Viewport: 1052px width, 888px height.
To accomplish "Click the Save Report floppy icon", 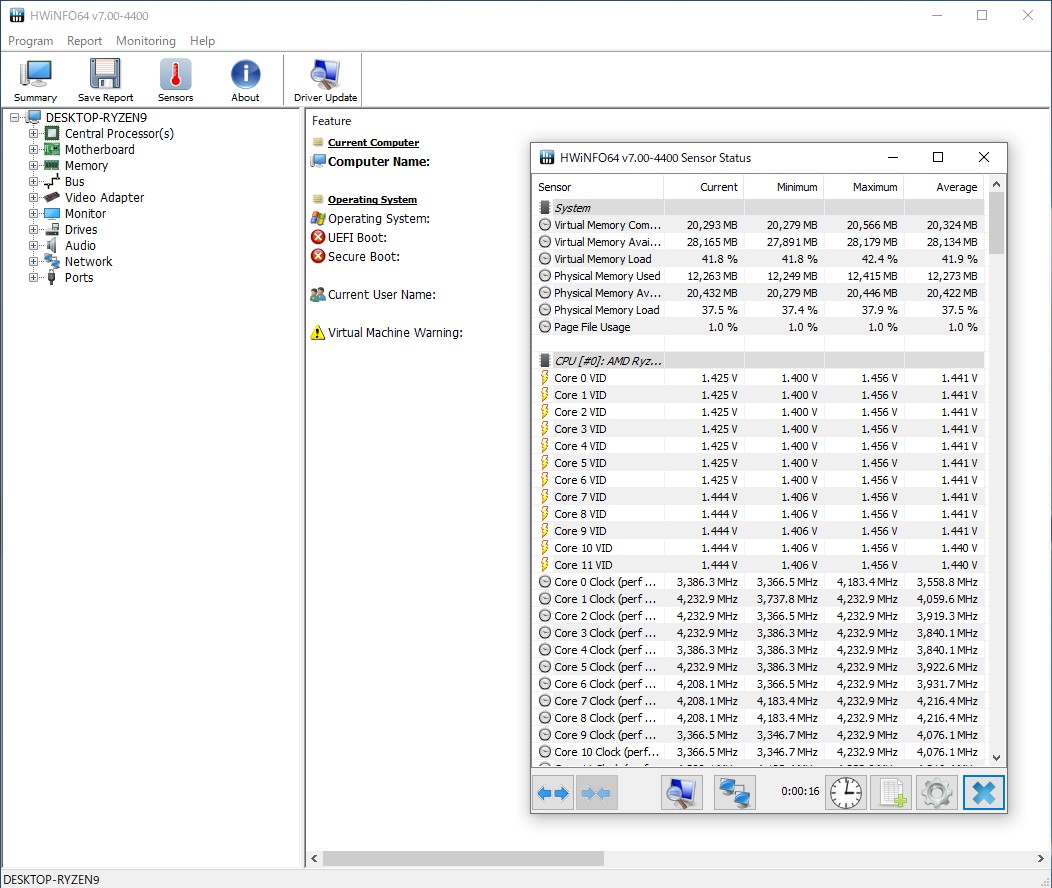I will coord(105,80).
